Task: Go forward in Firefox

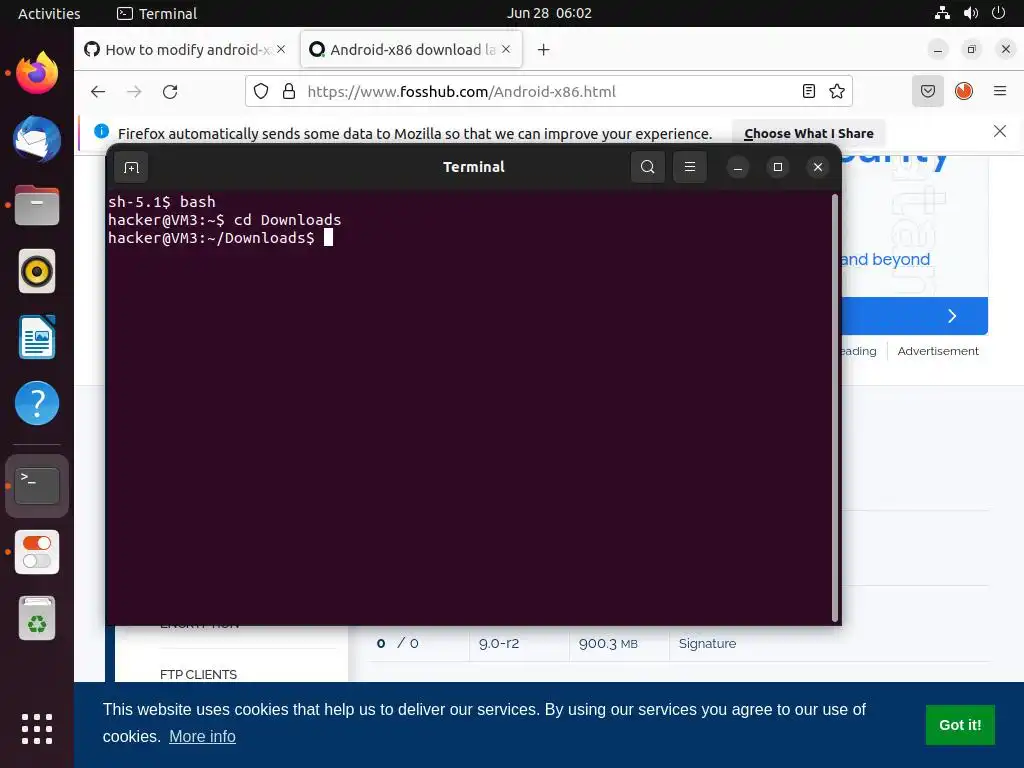Action: [x=134, y=91]
